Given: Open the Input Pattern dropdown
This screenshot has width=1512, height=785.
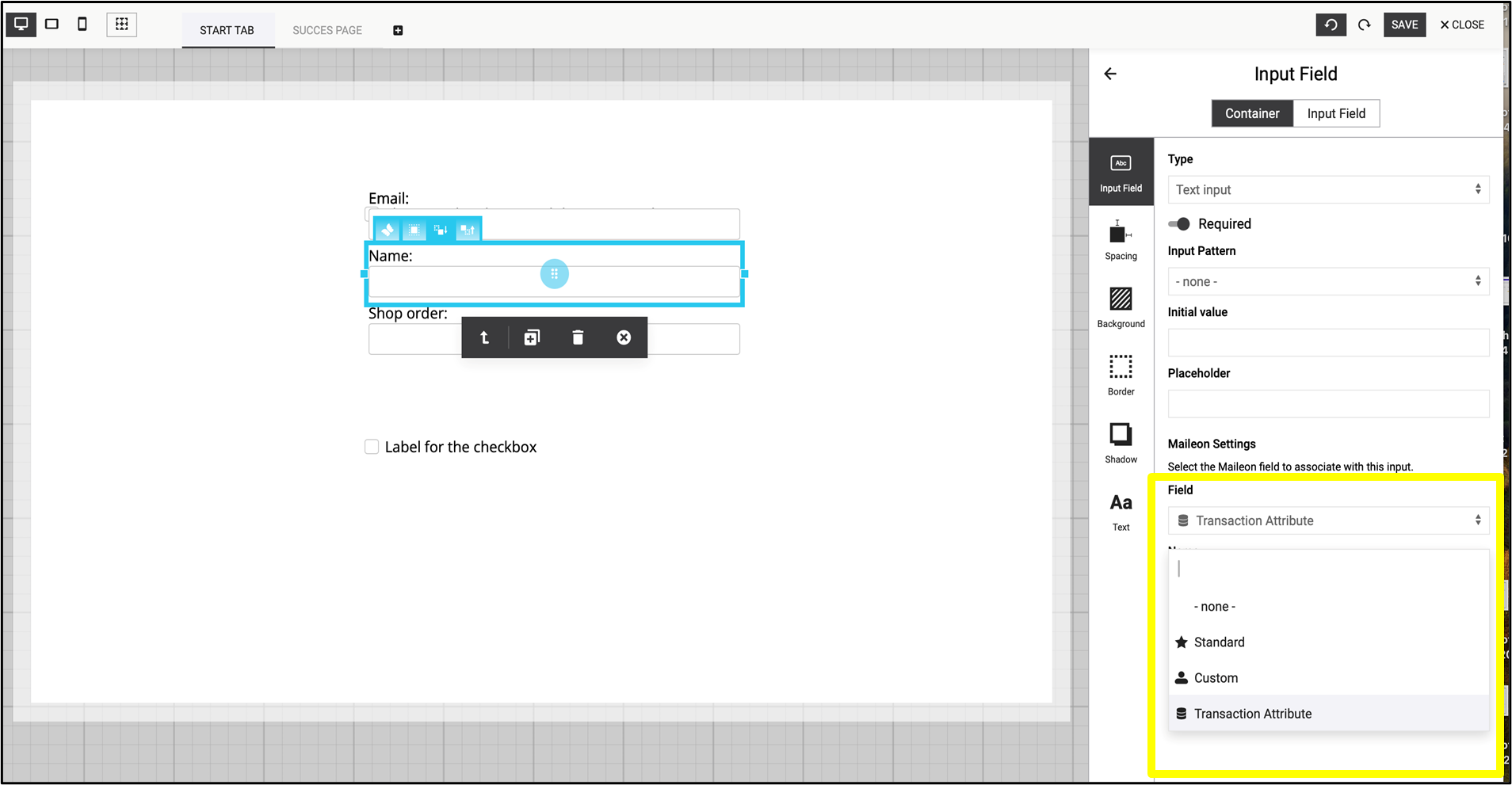Looking at the screenshot, I should 1328,281.
